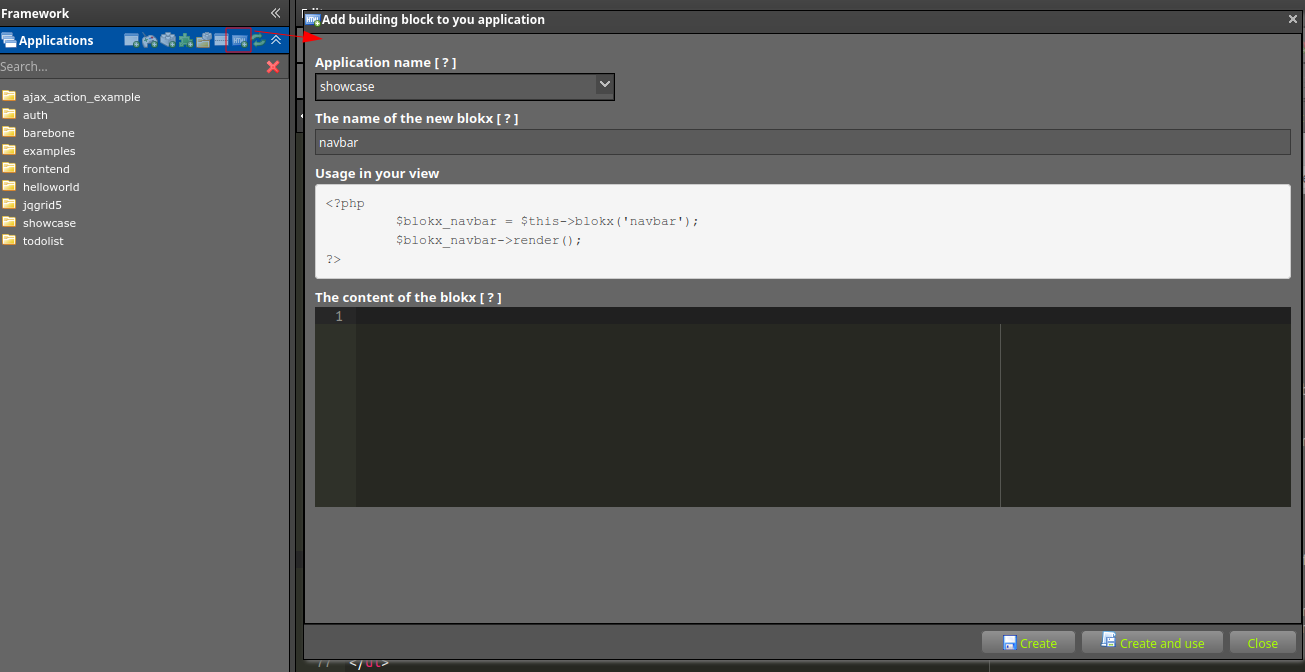Click the add application window icon
1305x672 pixels.
point(132,40)
